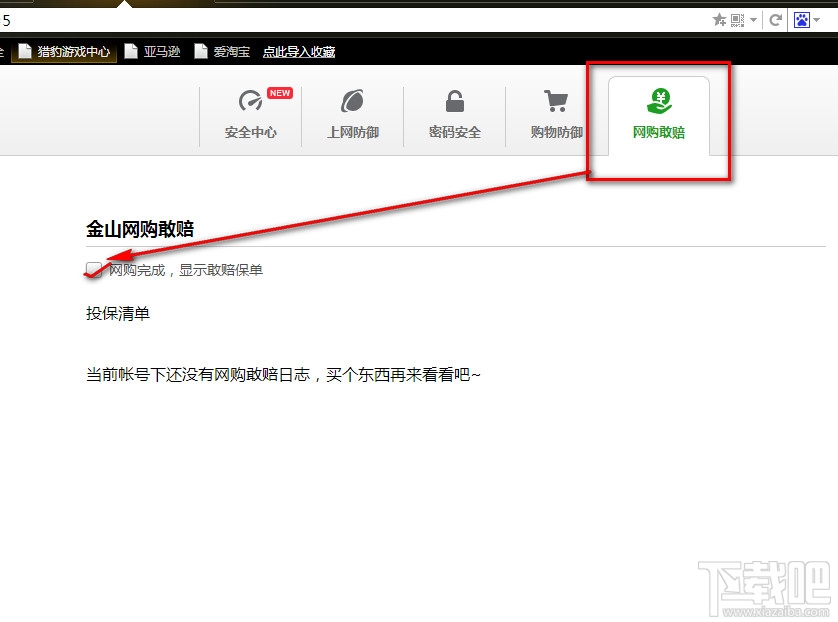Screen dimensions: 838x622
Task: Click the refresh page icon
Action: pos(776,20)
